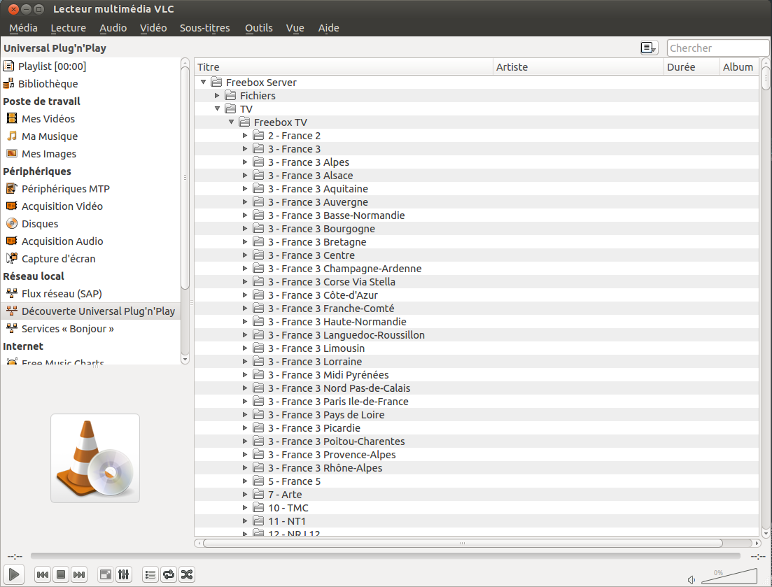
Task: Expand the 7 - Arte entry
Action: 245,494
